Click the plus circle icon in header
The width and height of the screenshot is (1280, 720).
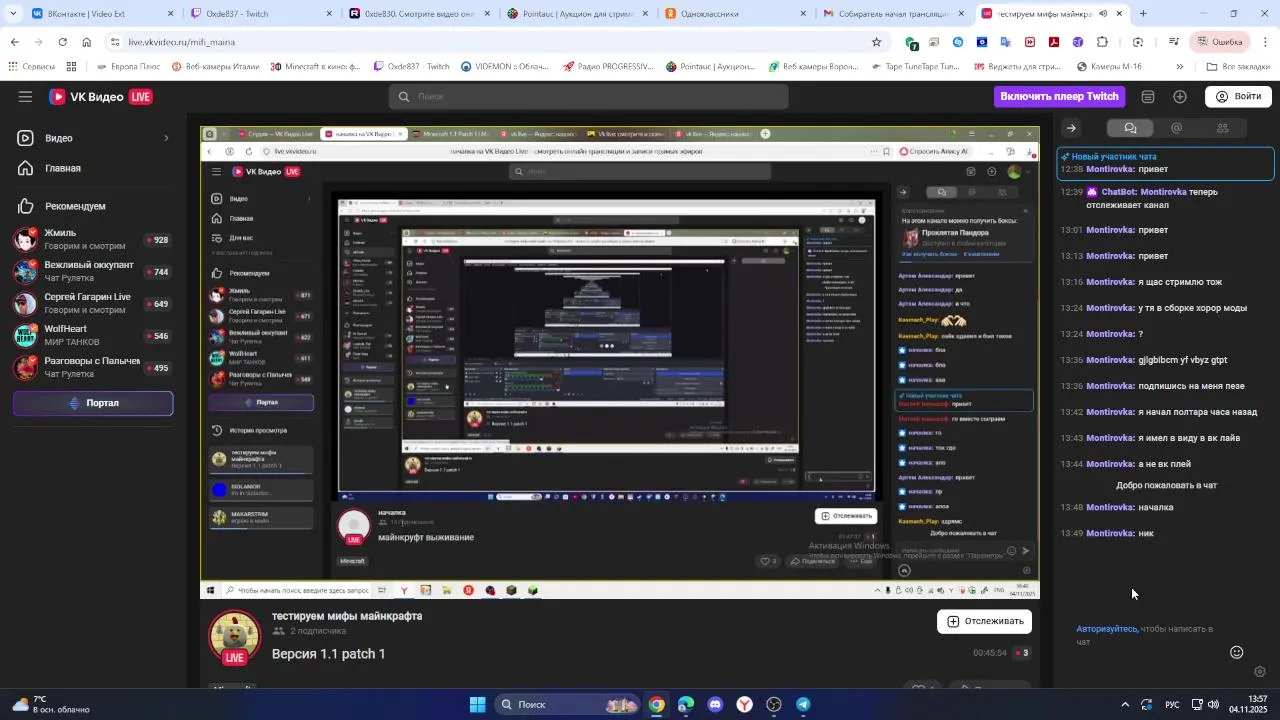[1180, 97]
